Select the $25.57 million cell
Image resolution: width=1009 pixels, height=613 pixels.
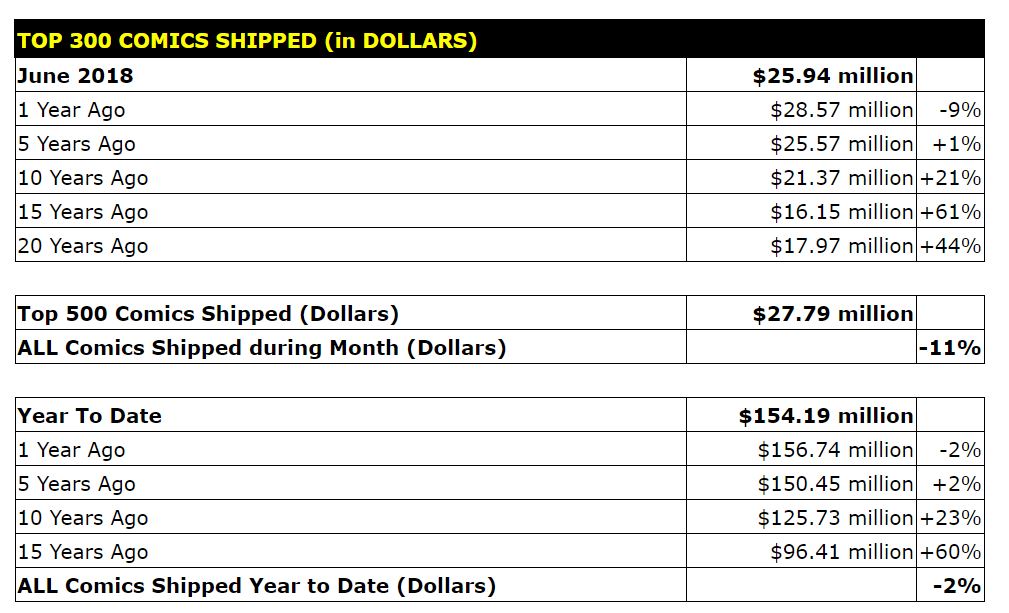pyautogui.click(x=841, y=144)
